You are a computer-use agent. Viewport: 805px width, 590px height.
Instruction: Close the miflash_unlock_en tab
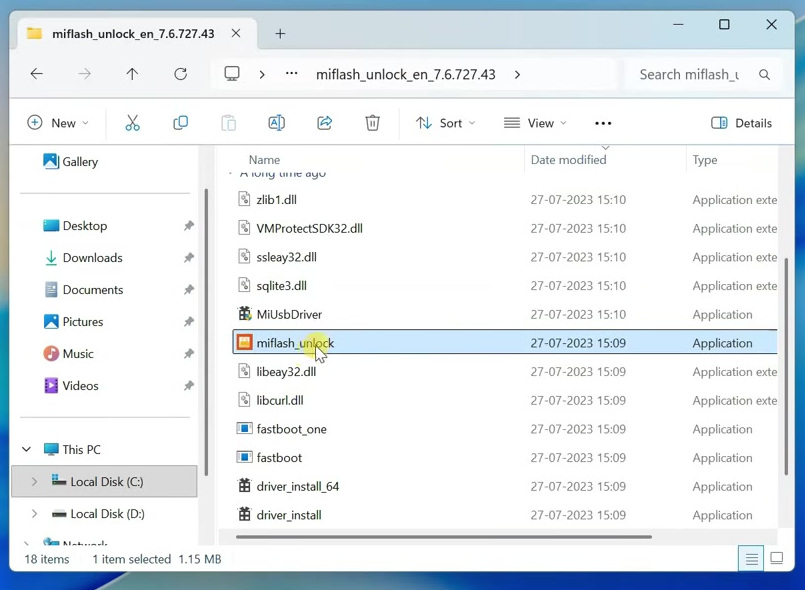point(236,33)
